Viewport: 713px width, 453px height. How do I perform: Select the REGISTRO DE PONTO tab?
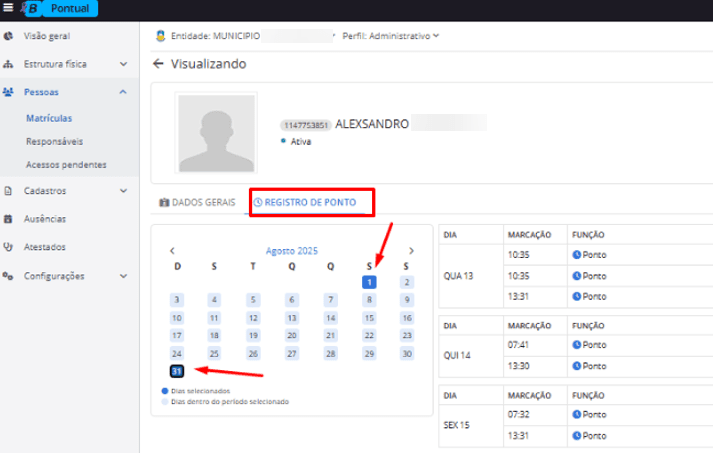pyautogui.click(x=311, y=202)
